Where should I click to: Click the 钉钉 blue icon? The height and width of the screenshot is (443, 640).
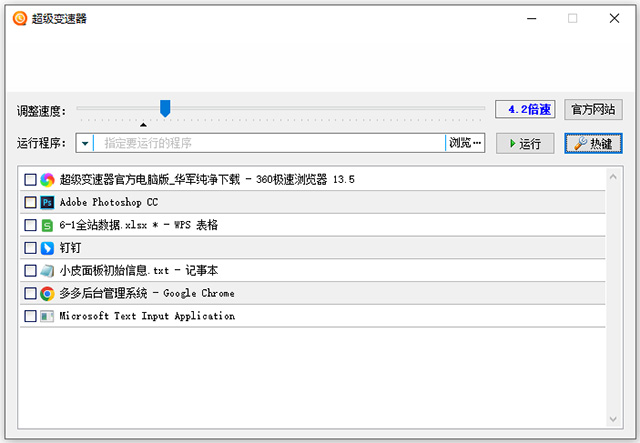(47, 248)
